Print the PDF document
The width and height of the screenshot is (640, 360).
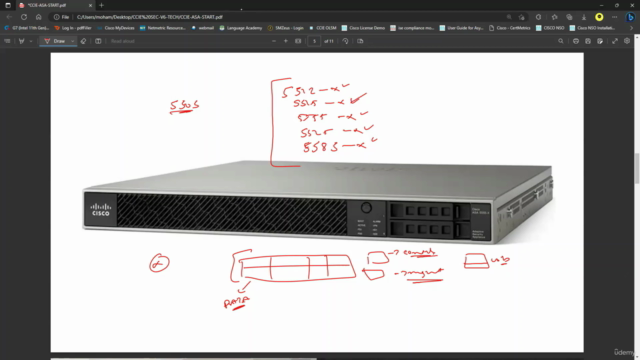pos(576,41)
